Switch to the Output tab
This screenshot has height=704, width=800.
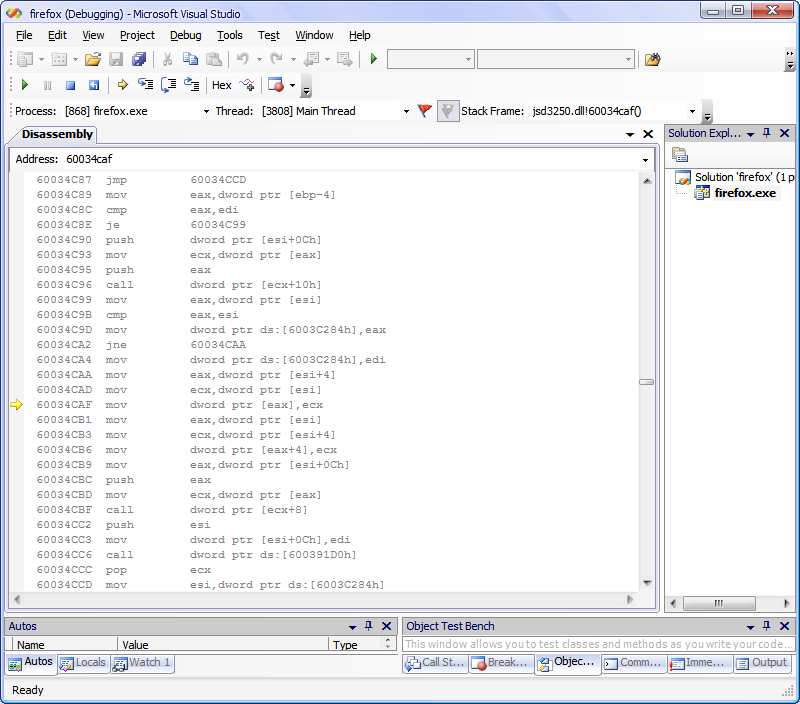tap(763, 663)
